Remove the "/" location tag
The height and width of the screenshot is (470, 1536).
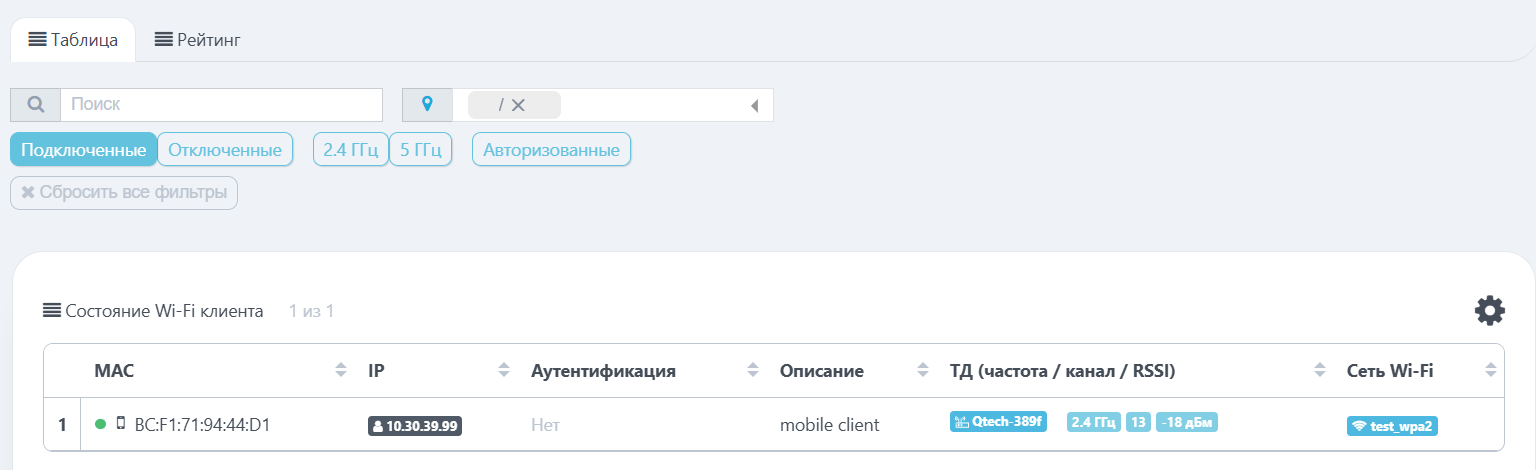(x=518, y=105)
